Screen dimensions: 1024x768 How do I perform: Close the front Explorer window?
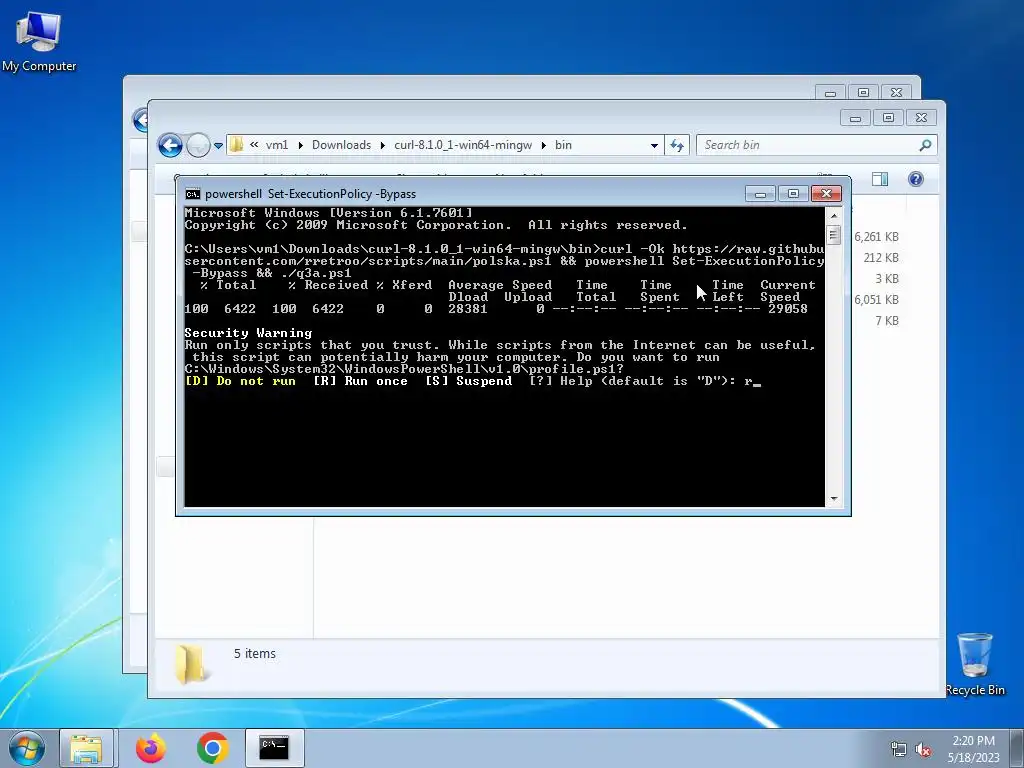[921, 118]
